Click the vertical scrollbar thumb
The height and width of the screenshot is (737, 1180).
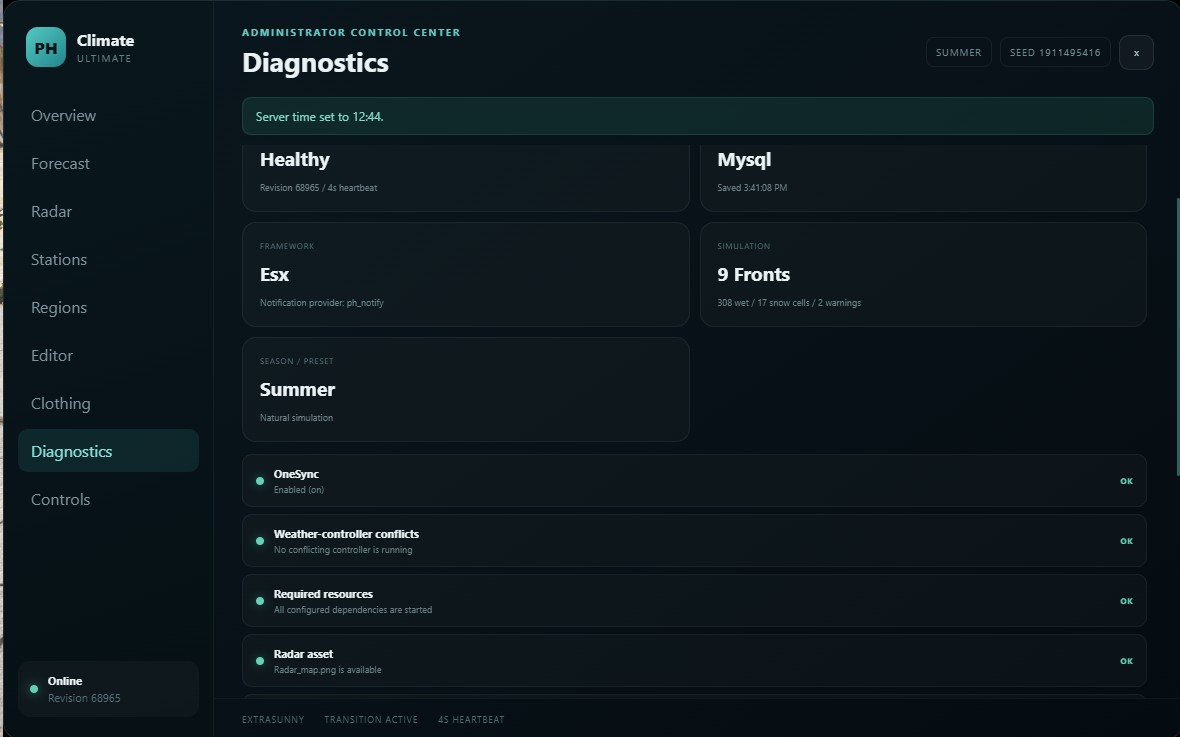click(1177, 337)
